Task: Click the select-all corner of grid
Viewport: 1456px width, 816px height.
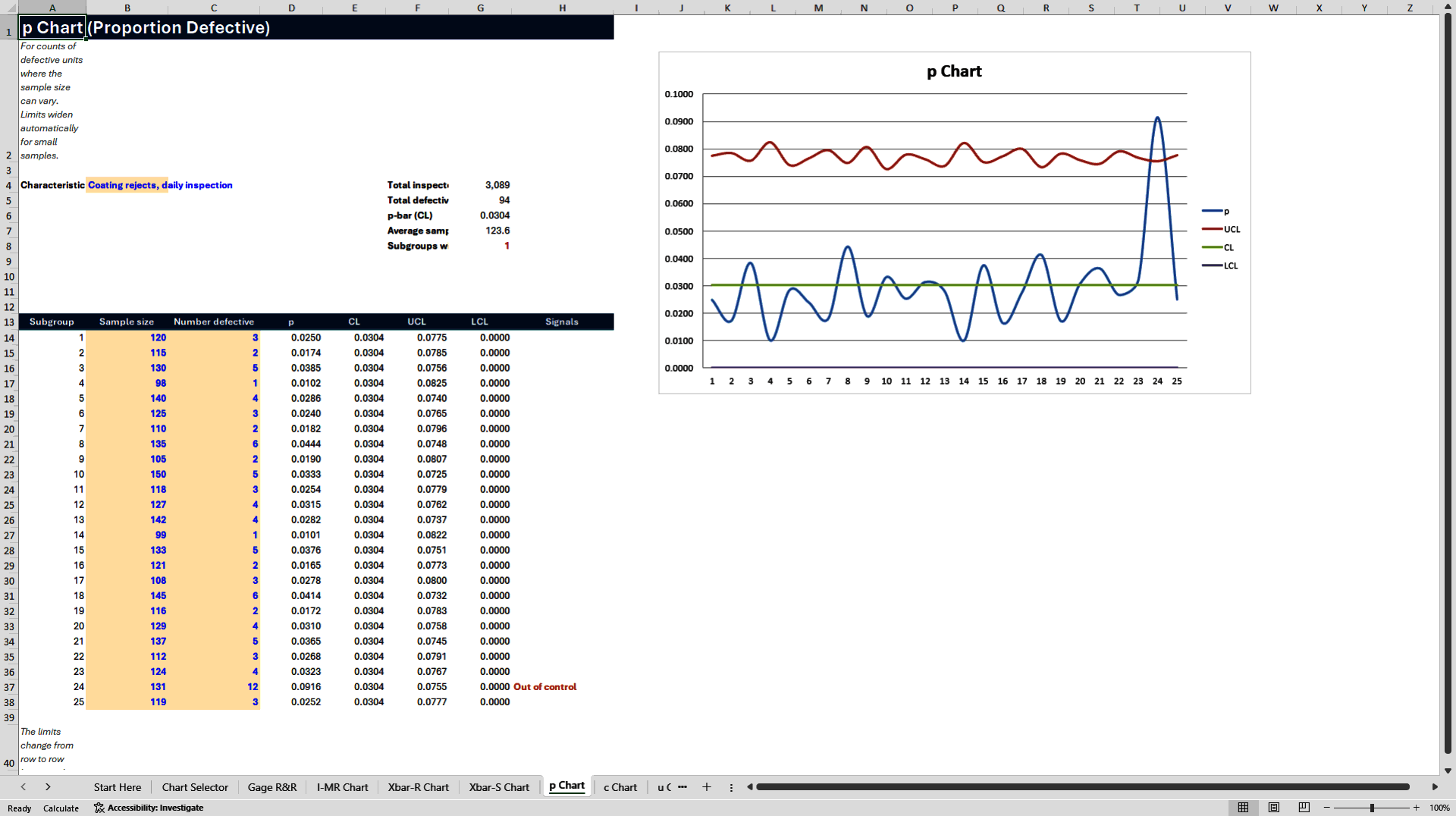Action: (x=9, y=8)
